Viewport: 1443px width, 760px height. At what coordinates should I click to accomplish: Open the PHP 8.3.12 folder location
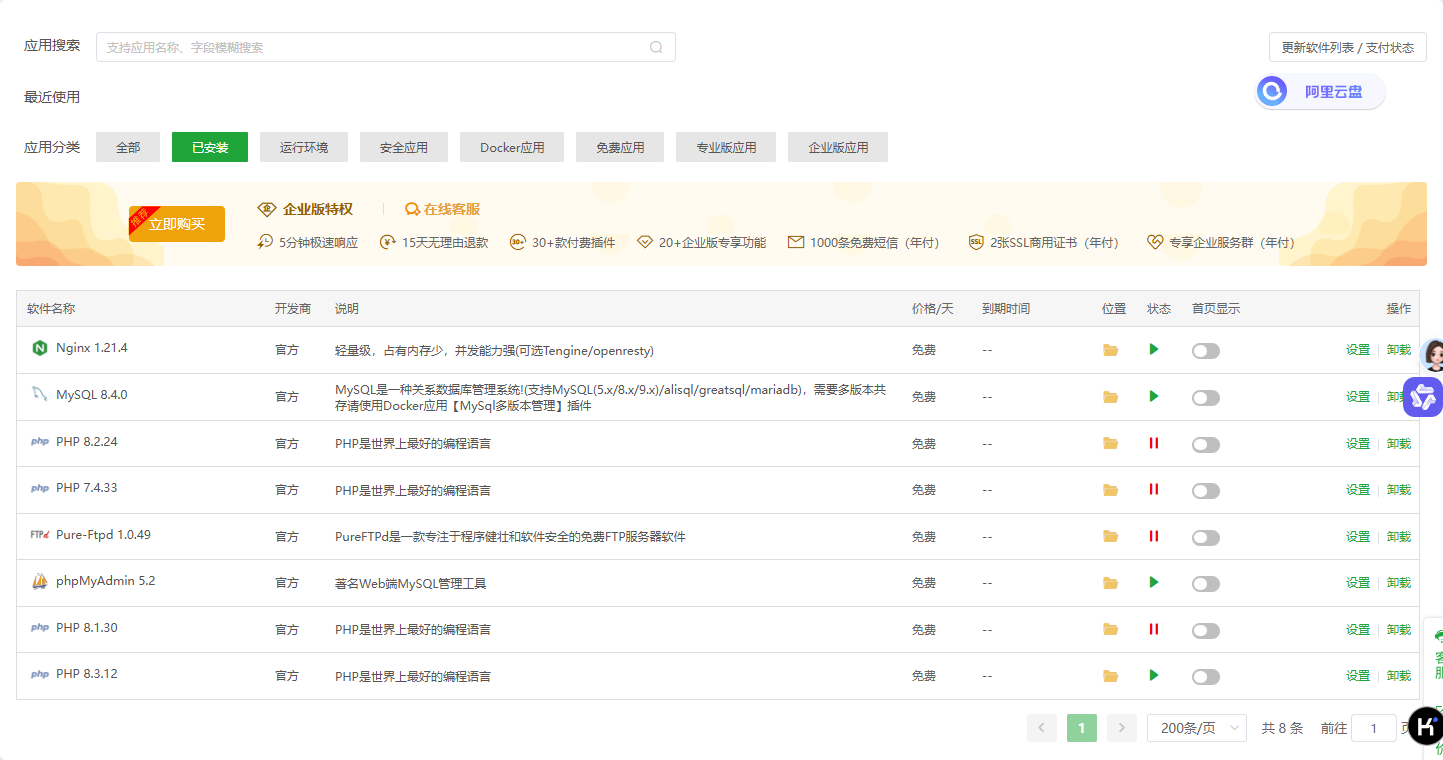pos(1110,676)
